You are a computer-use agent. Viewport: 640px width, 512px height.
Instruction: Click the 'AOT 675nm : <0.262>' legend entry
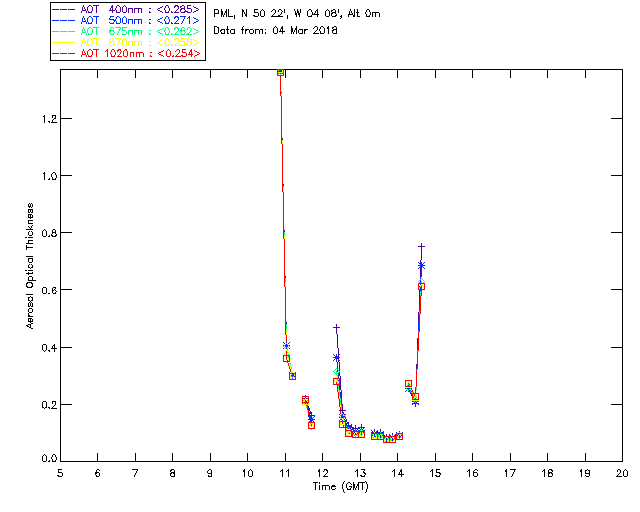(126, 31)
